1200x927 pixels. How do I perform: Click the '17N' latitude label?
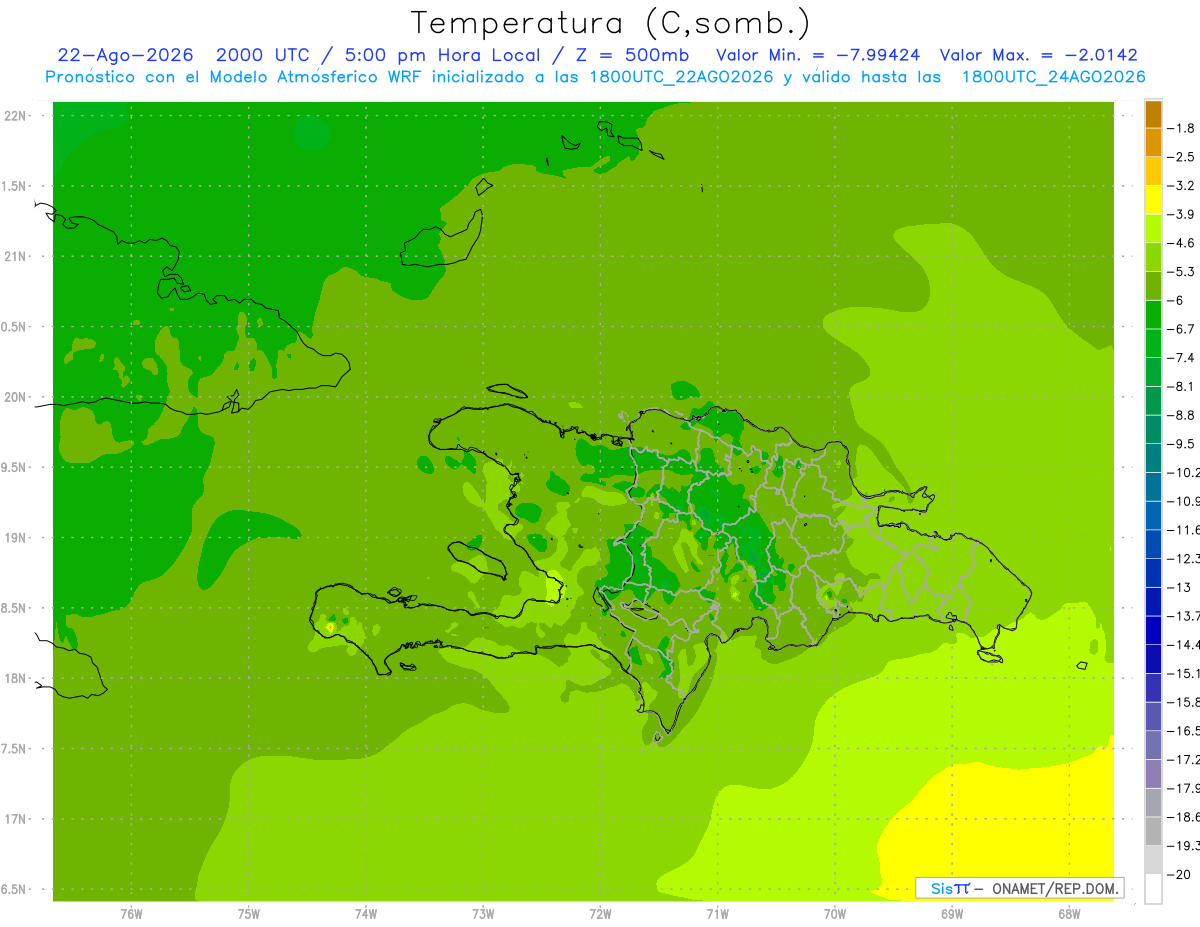click(x=16, y=819)
